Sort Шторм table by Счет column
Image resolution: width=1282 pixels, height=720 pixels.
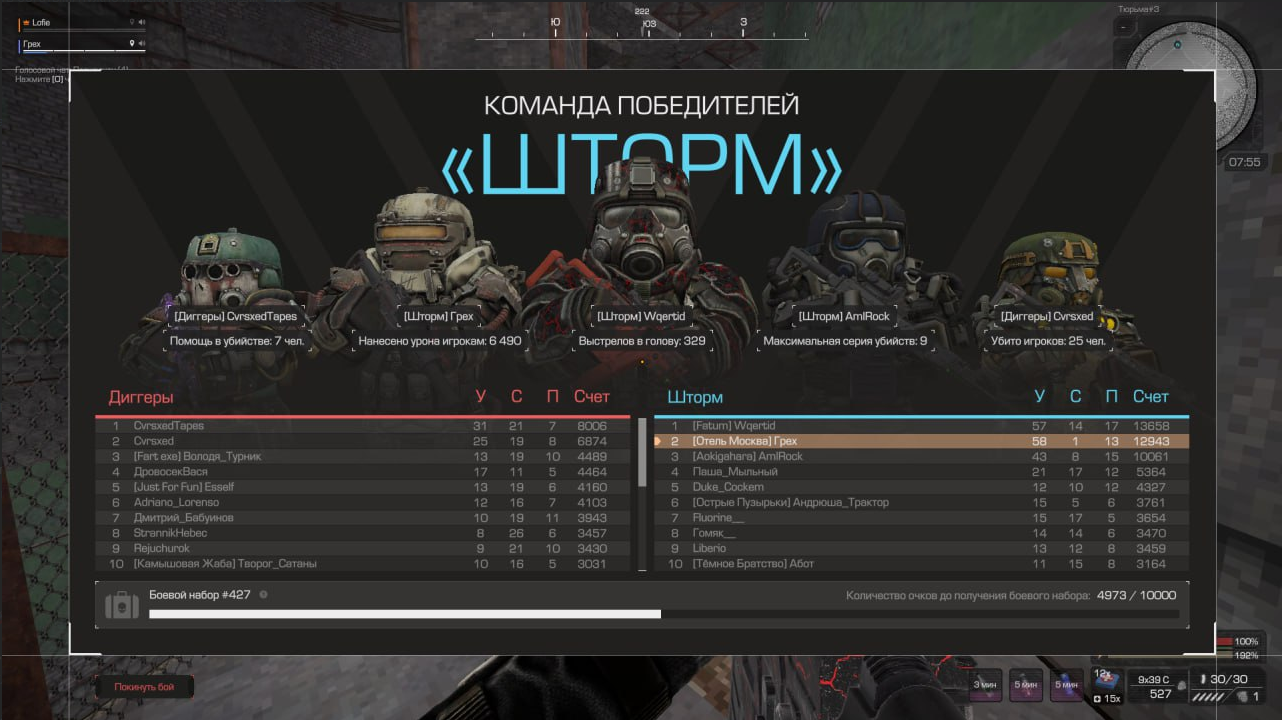(x=1151, y=397)
